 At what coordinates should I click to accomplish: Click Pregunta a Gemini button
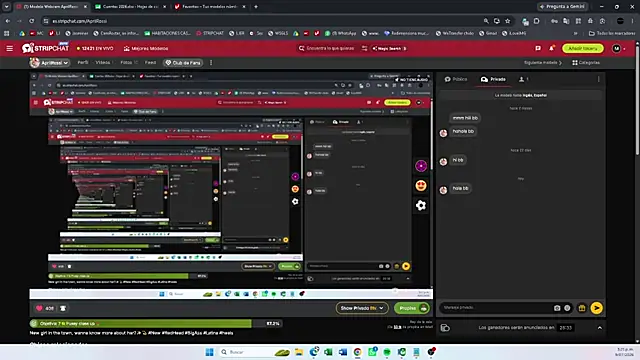[x=563, y=7]
